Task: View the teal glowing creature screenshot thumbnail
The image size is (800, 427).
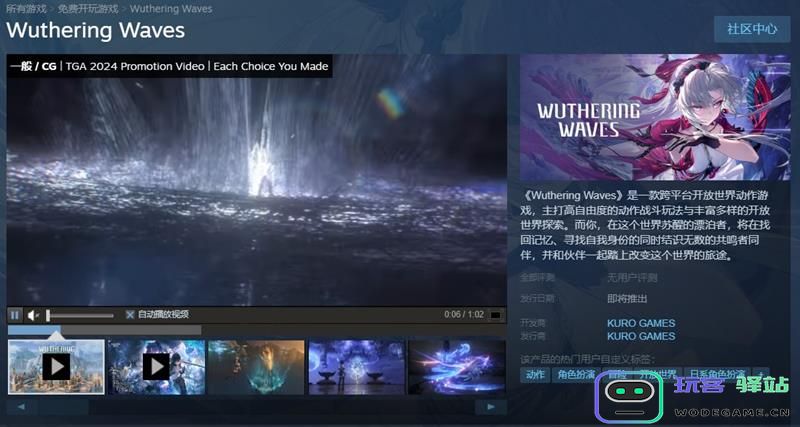Action: click(256, 367)
